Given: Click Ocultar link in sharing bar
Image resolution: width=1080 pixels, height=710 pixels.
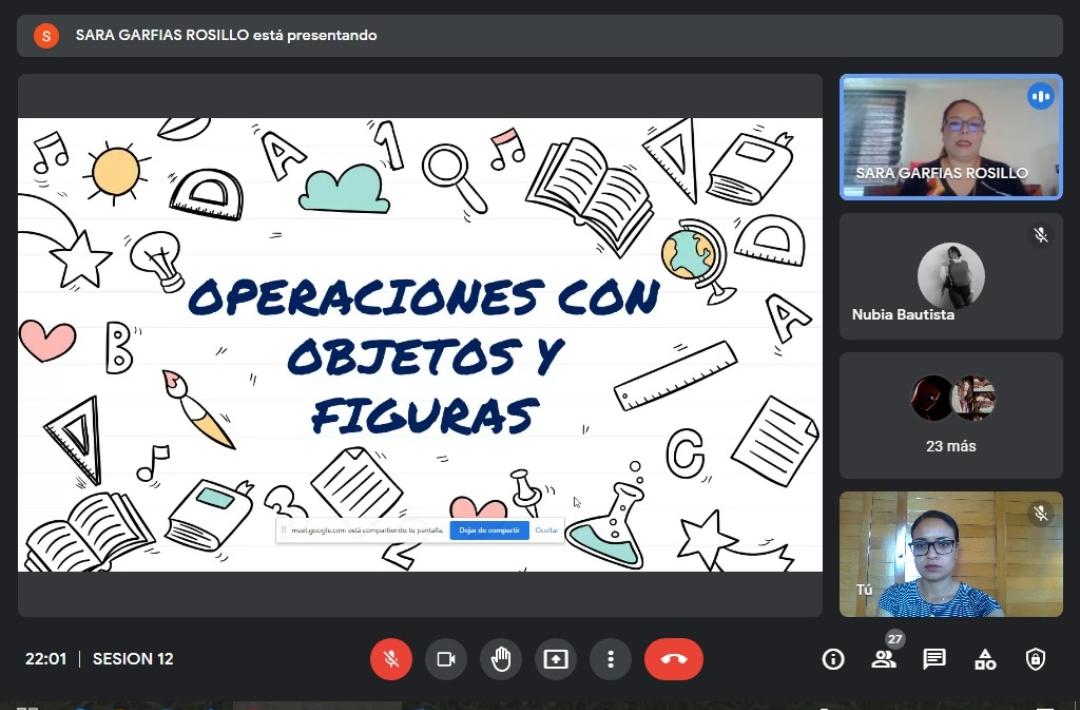Looking at the screenshot, I should tap(547, 530).
